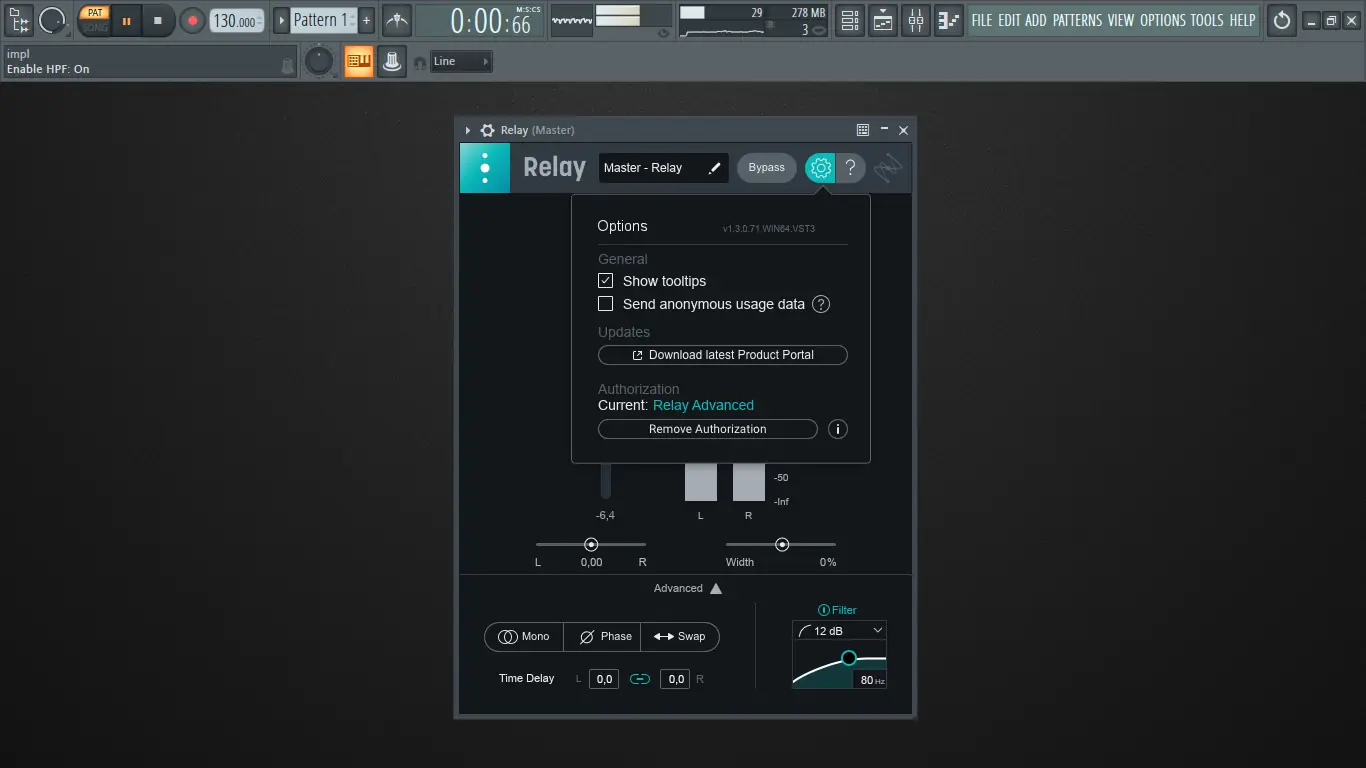
Task: Click the iZotope wave logo at Relay's right
Action: pos(889,168)
